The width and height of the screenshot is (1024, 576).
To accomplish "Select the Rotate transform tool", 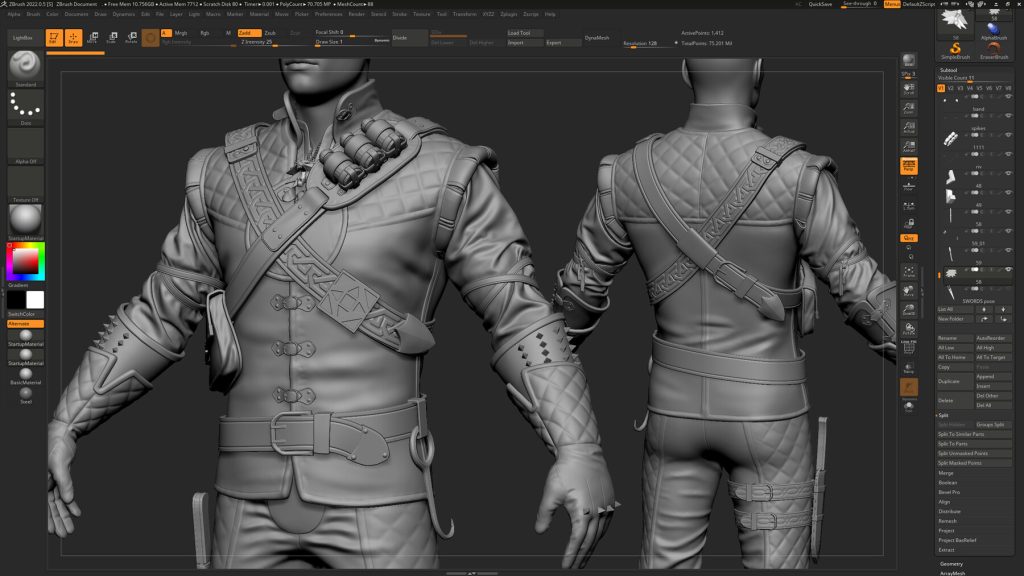I will [x=131, y=38].
